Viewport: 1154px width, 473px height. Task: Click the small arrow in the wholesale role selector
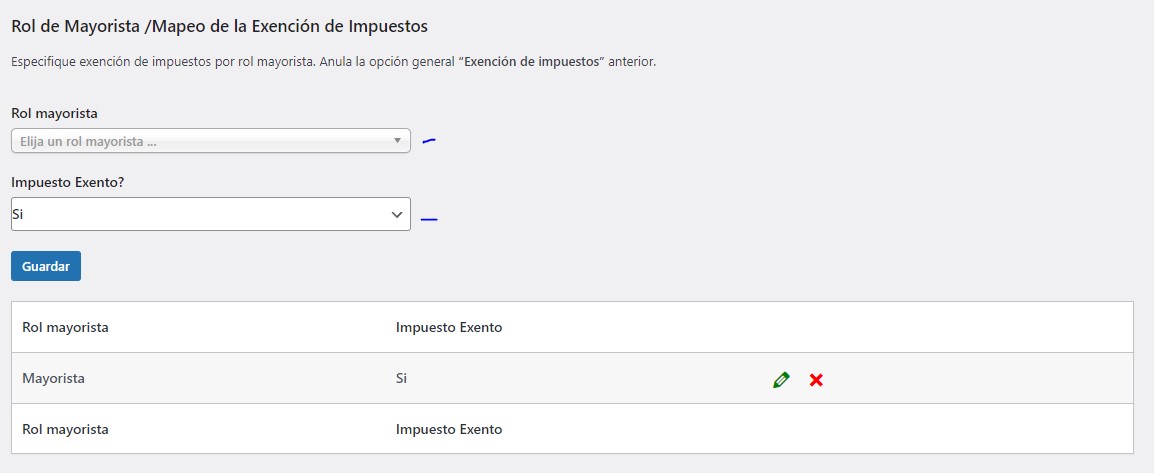click(x=397, y=141)
